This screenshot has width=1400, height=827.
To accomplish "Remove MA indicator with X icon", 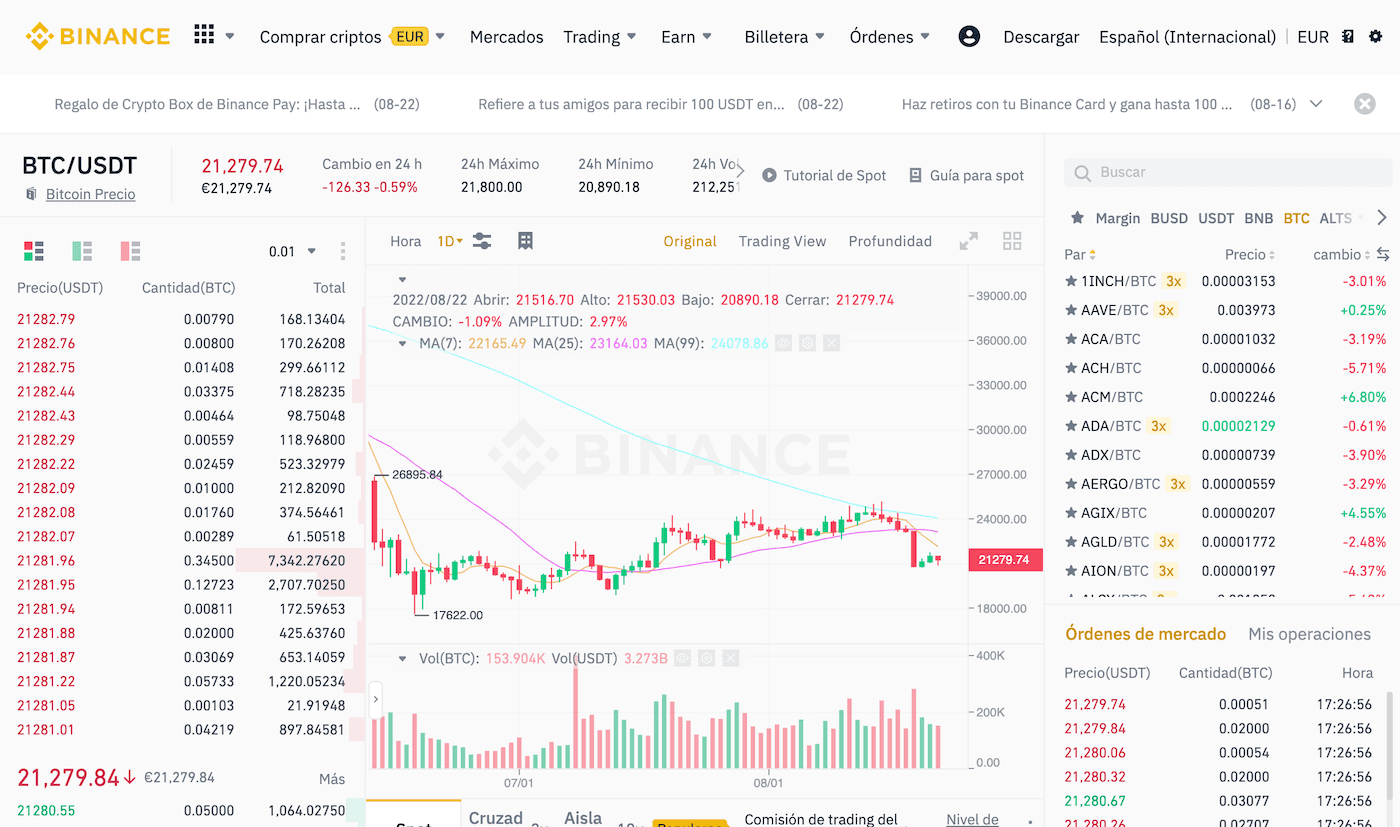I will tap(831, 343).
